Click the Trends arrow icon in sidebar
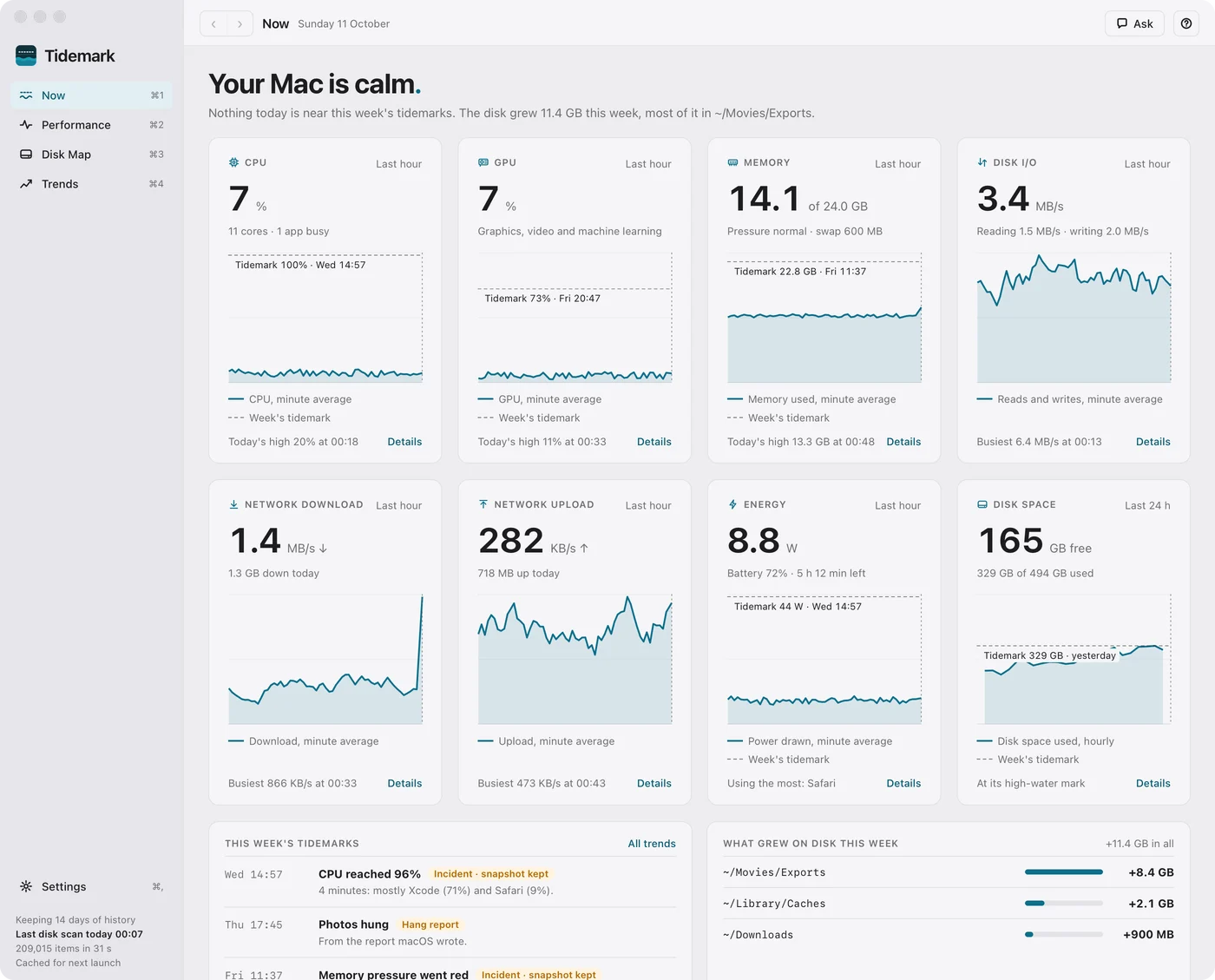Screen dimensions: 1215x980 click(26, 184)
